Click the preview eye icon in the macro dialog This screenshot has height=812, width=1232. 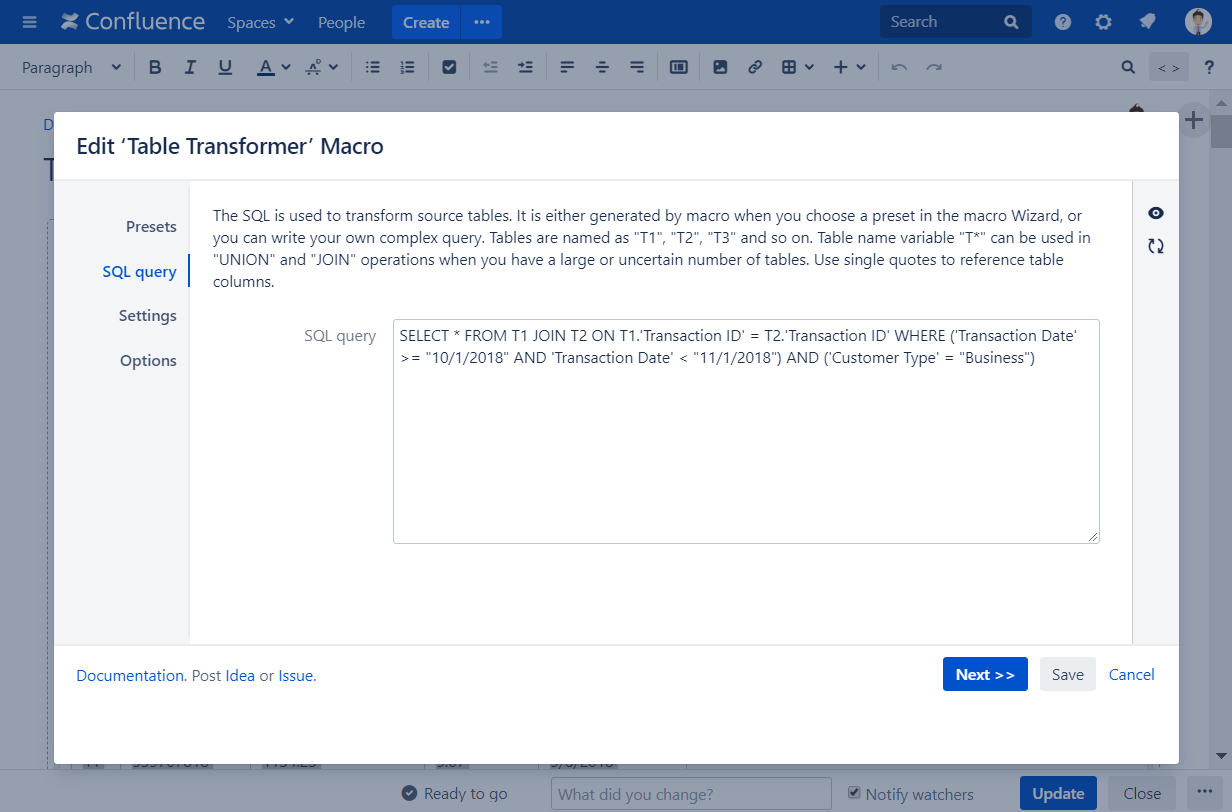(x=1156, y=213)
